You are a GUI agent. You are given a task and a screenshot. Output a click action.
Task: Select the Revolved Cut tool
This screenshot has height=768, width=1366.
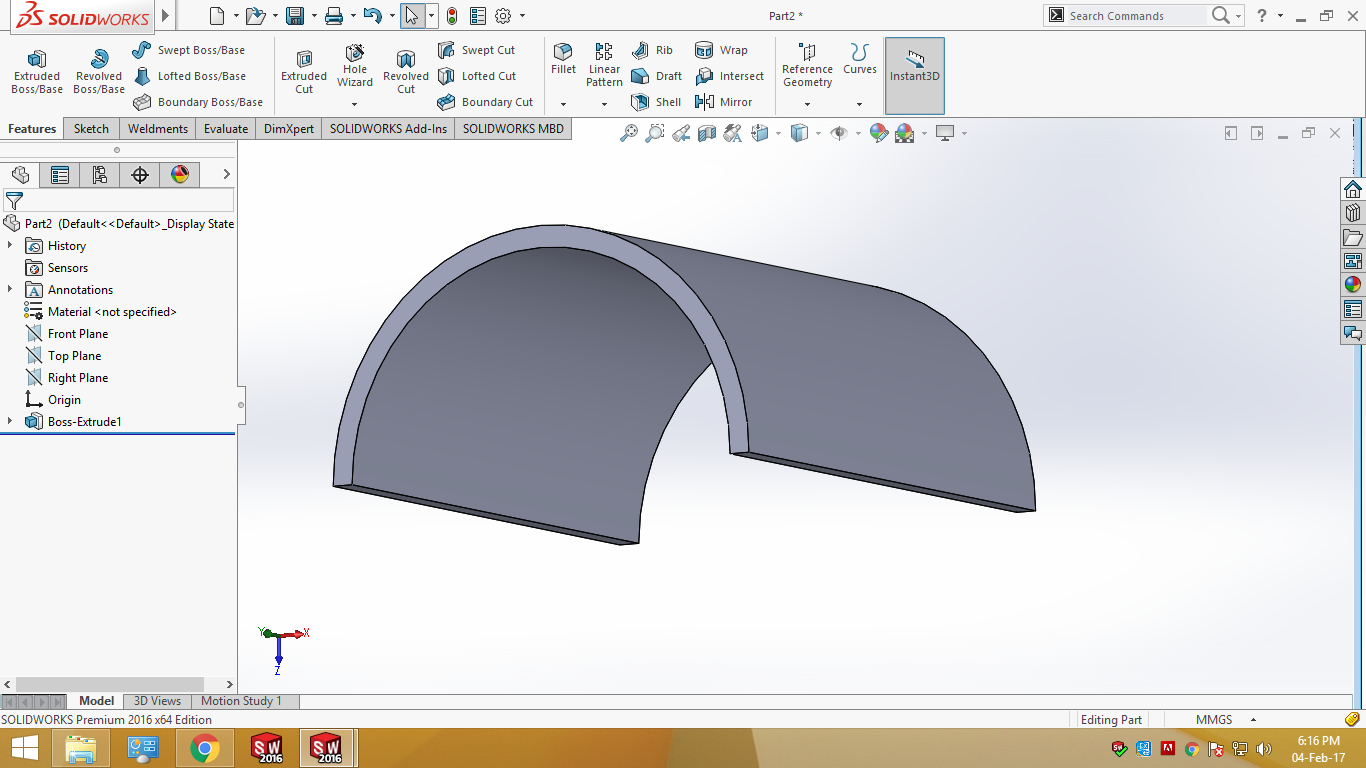406,72
